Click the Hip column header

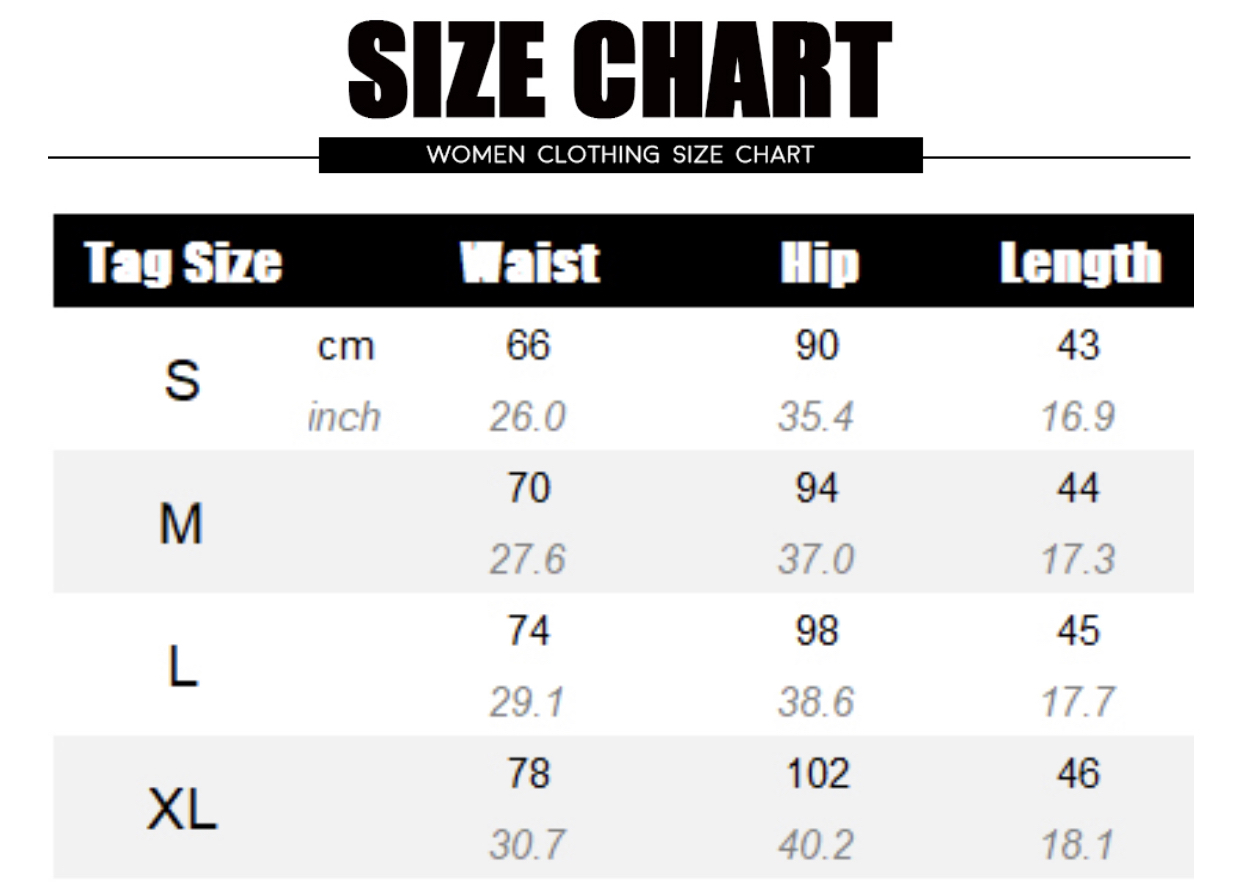[x=819, y=262]
